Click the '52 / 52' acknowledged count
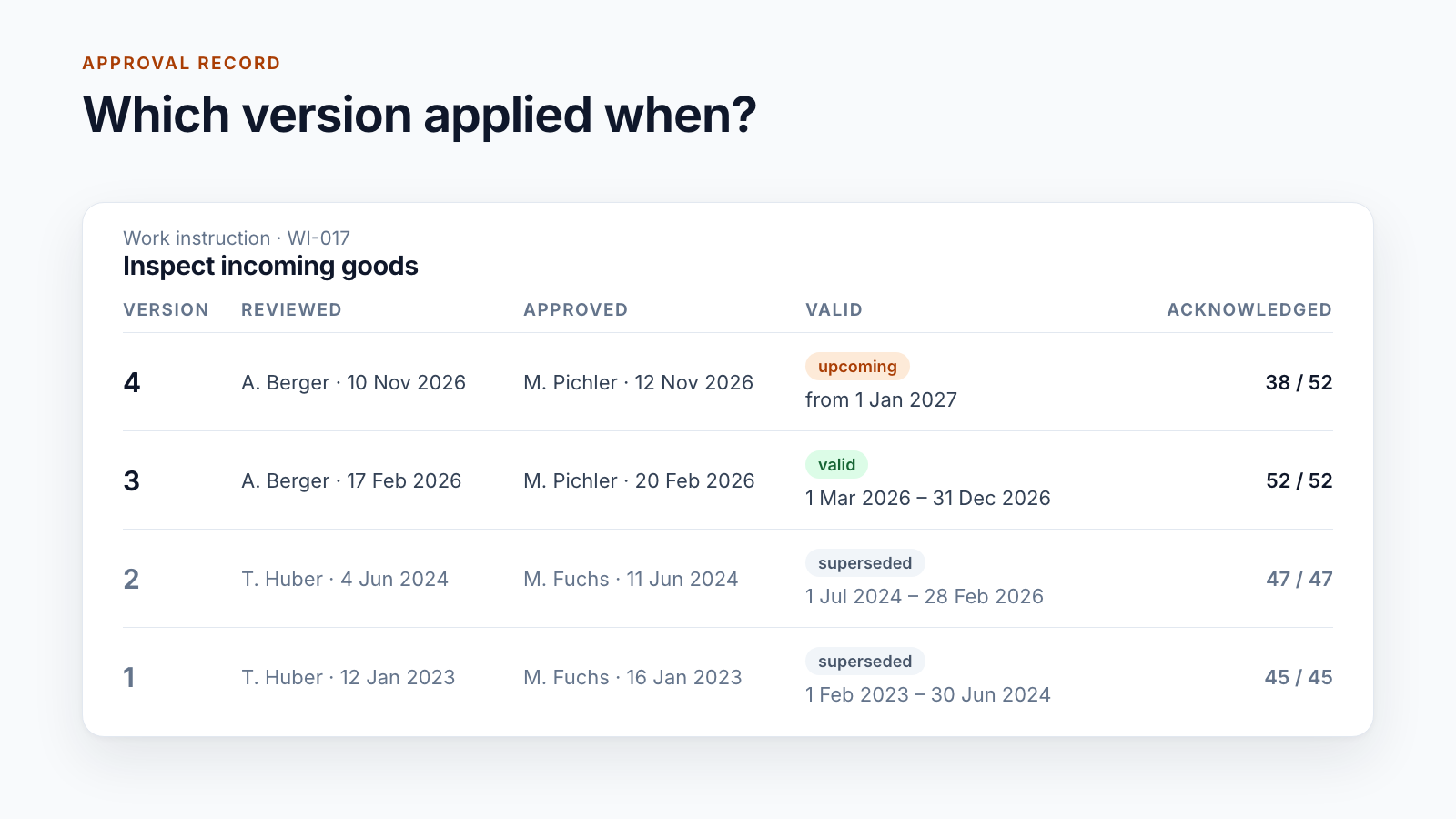The width and height of the screenshot is (1456, 819). click(1299, 480)
